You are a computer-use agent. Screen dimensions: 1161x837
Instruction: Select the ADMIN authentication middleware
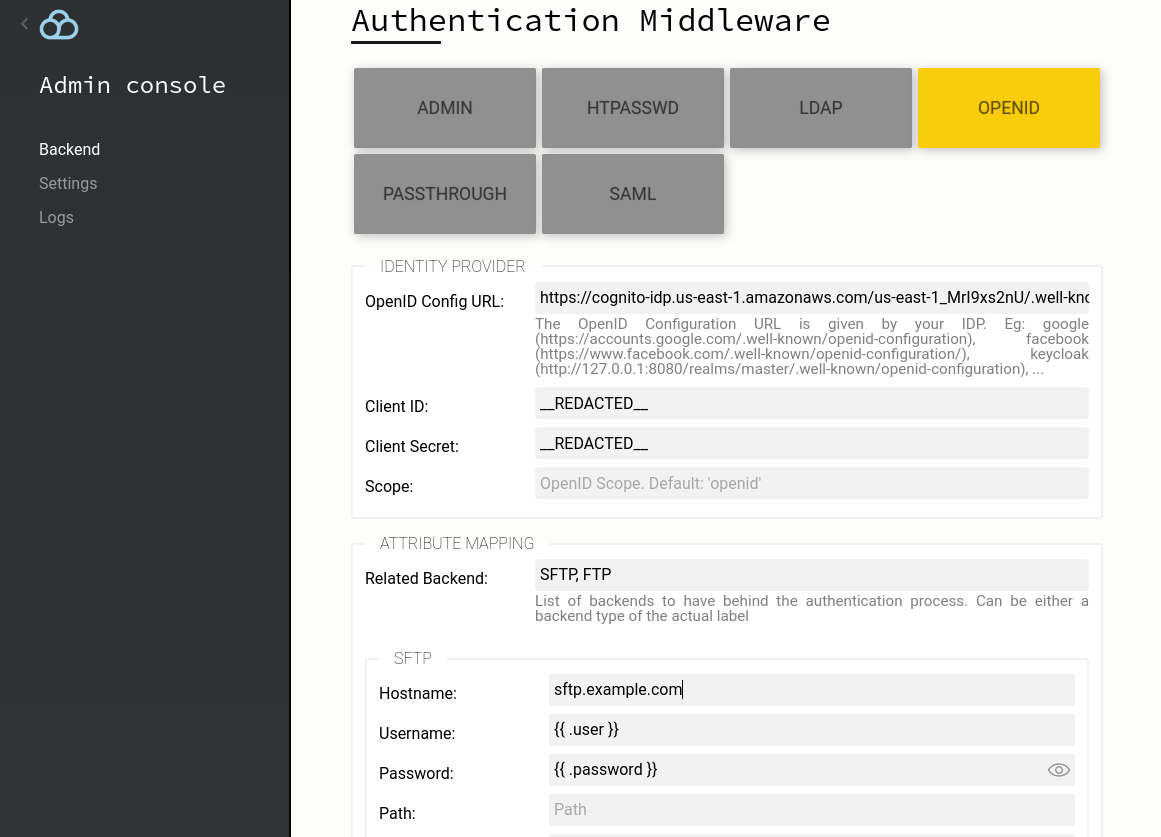coord(445,108)
